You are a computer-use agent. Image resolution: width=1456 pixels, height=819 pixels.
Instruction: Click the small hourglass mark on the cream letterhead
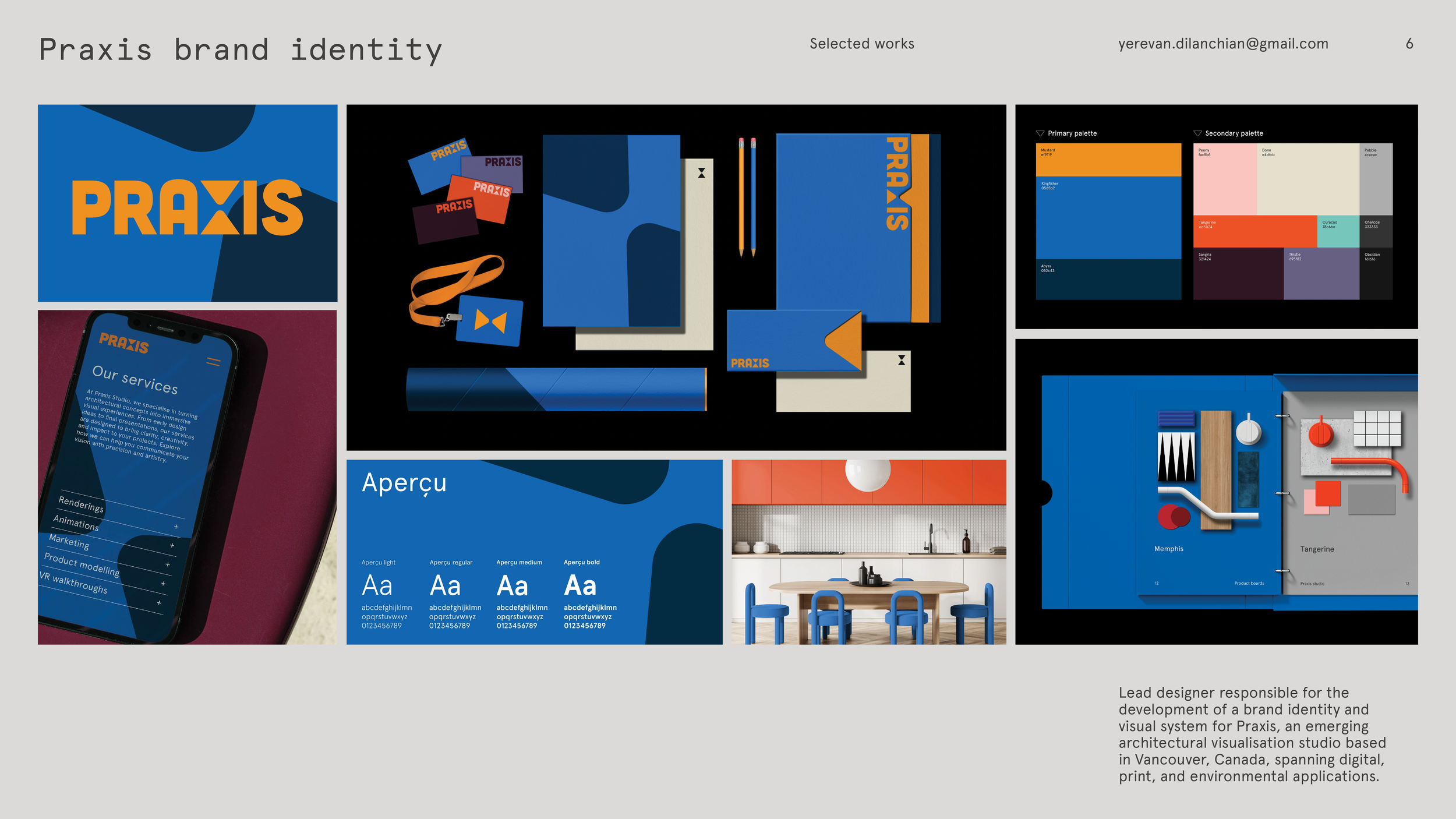(x=701, y=173)
